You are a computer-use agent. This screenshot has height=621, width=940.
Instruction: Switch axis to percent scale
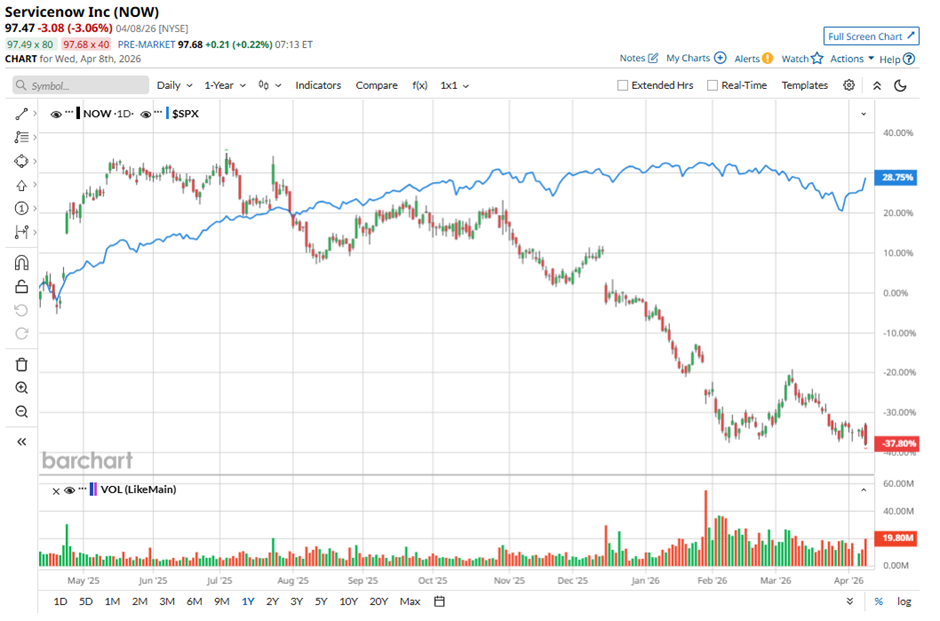pos(879,602)
